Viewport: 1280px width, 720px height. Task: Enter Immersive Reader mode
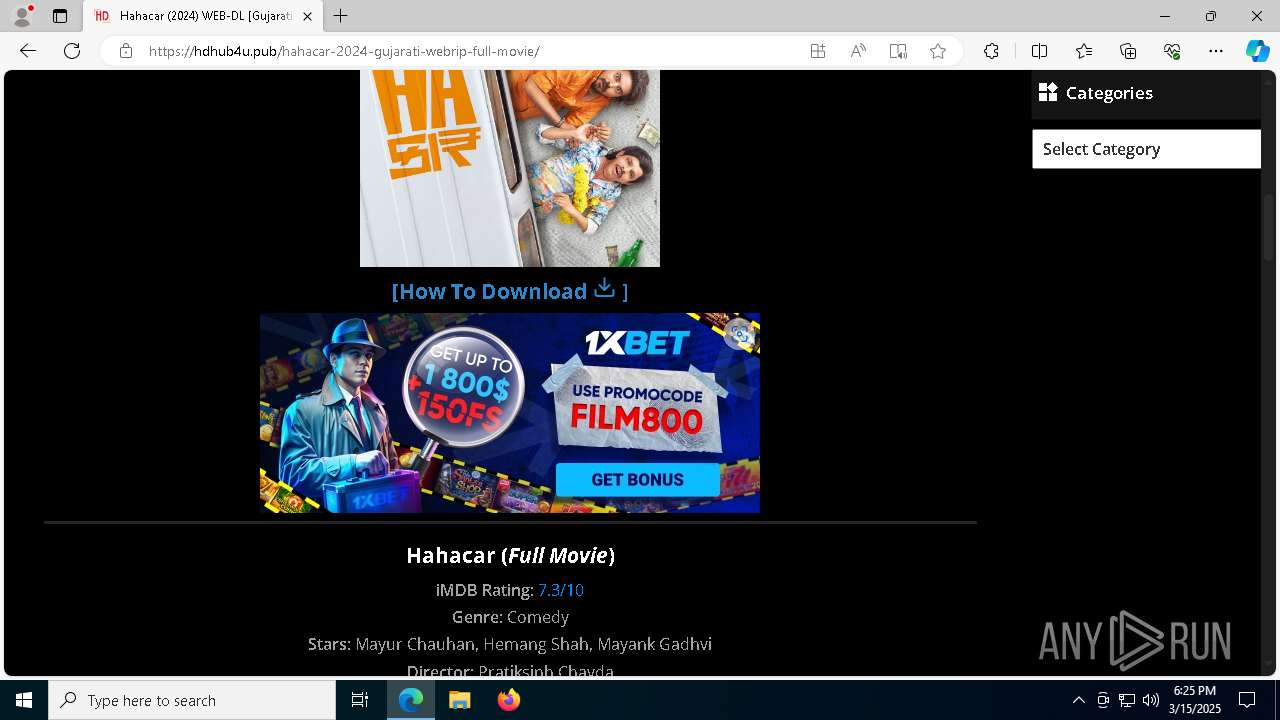[x=898, y=51]
